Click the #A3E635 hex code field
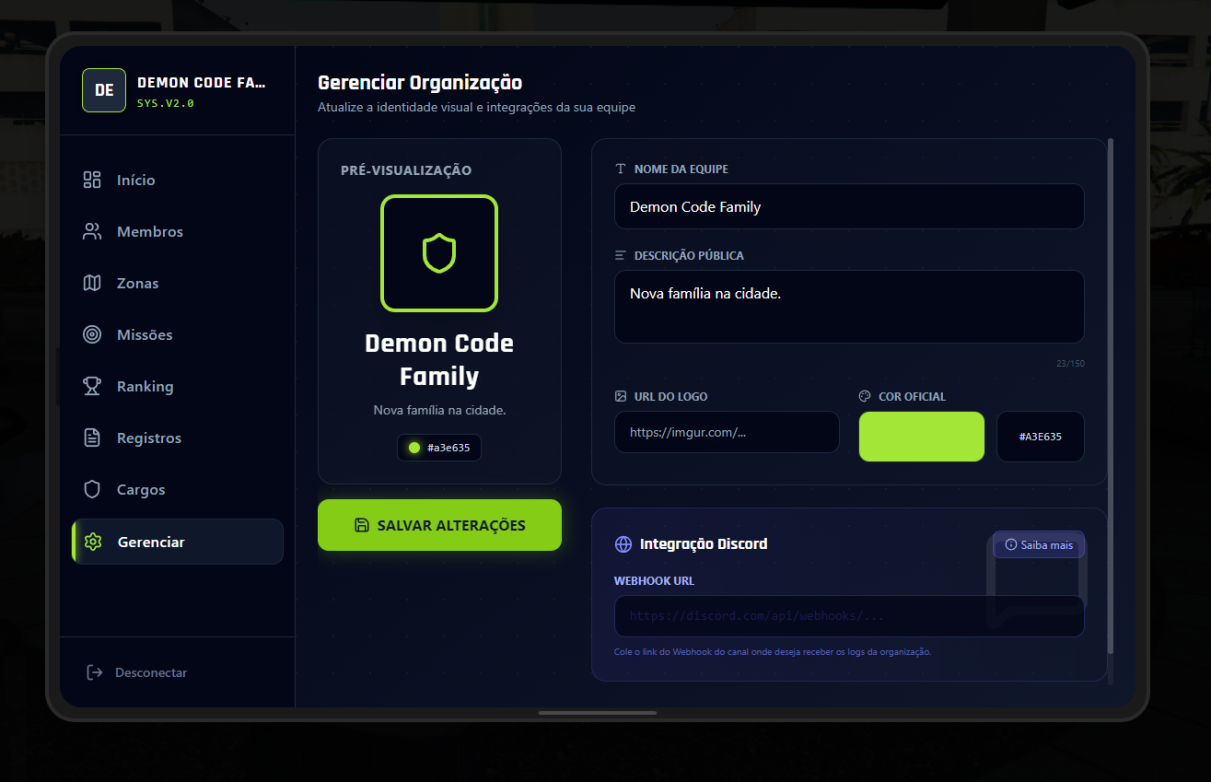Viewport: 1211px width, 782px height. (1041, 437)
